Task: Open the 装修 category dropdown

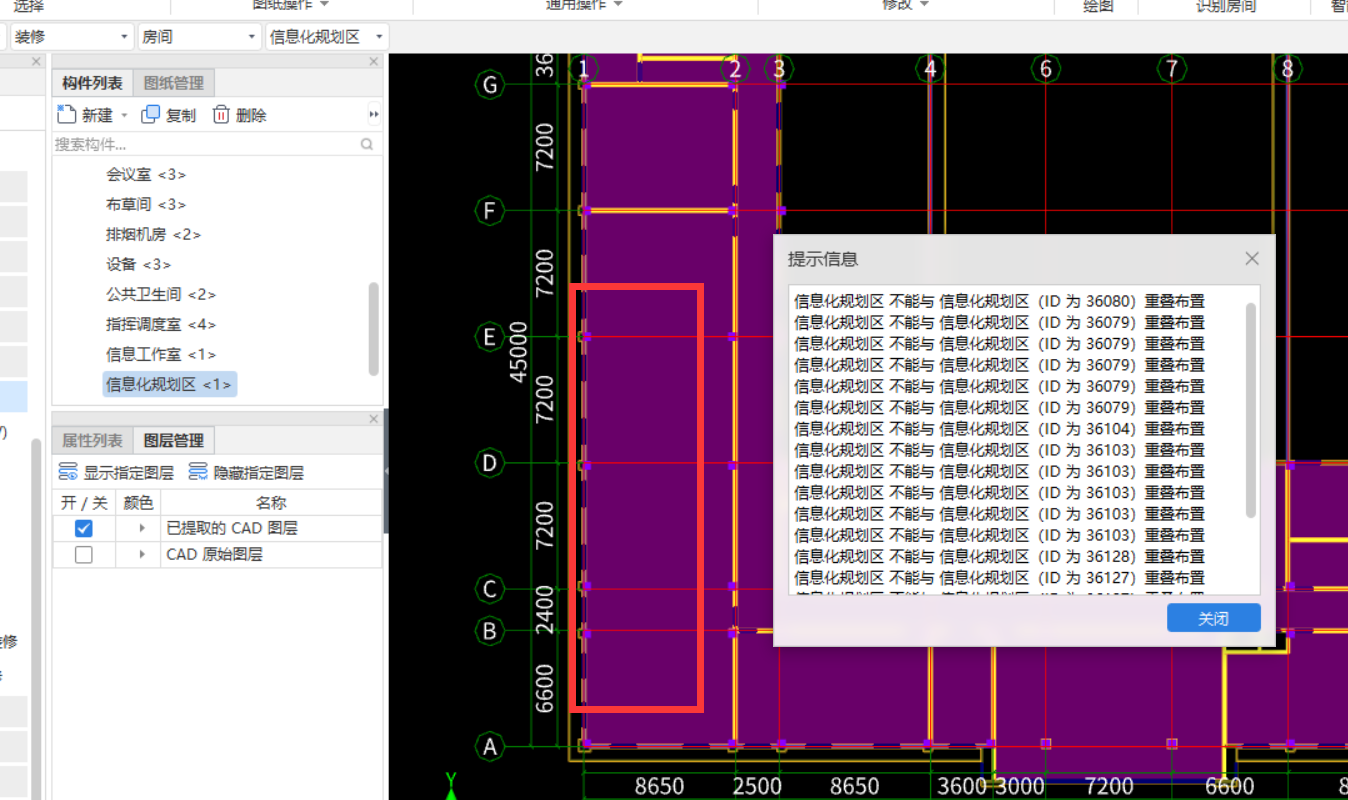Action: (x=72, y=37)
